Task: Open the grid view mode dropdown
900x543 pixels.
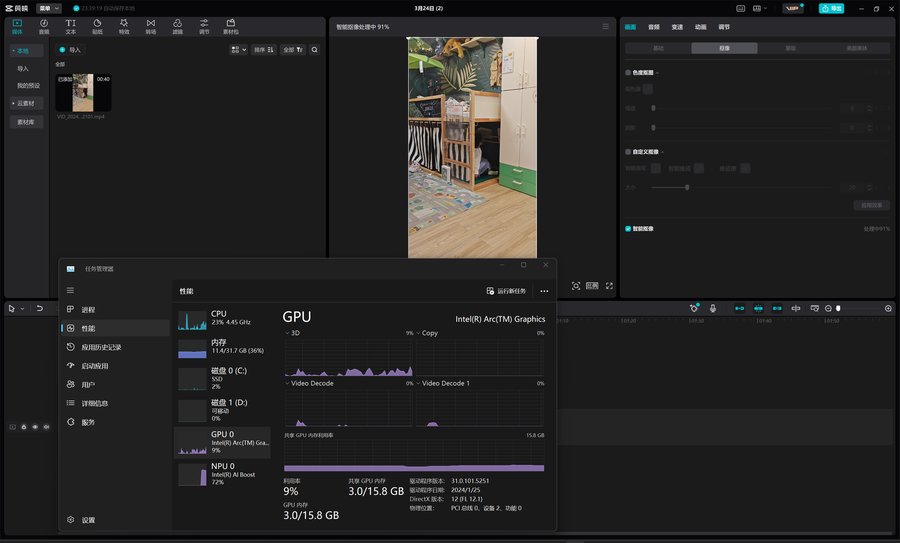Action: point(239,49)
